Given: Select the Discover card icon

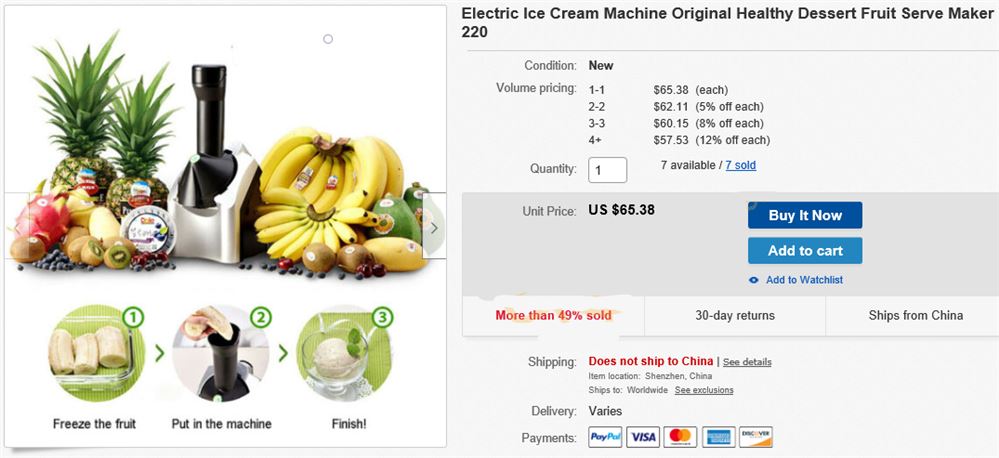Looking at the screenshot, I should click(x=755, y=437).
